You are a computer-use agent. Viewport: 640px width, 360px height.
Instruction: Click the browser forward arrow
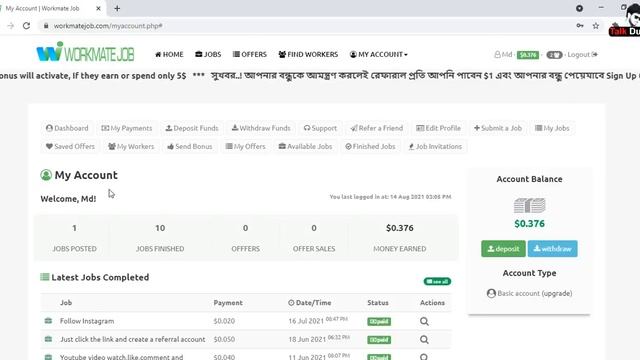point(10,26)
